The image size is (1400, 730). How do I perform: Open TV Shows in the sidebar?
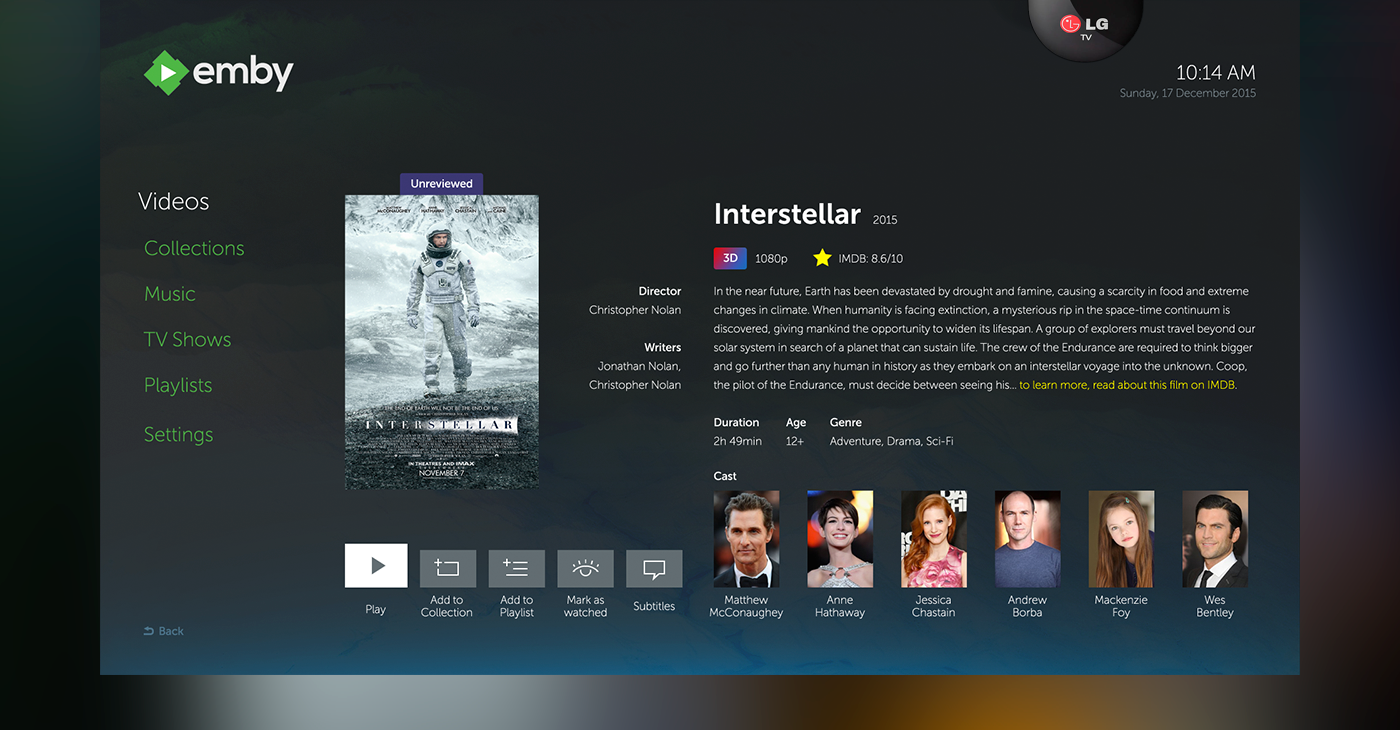pos(188,339)
